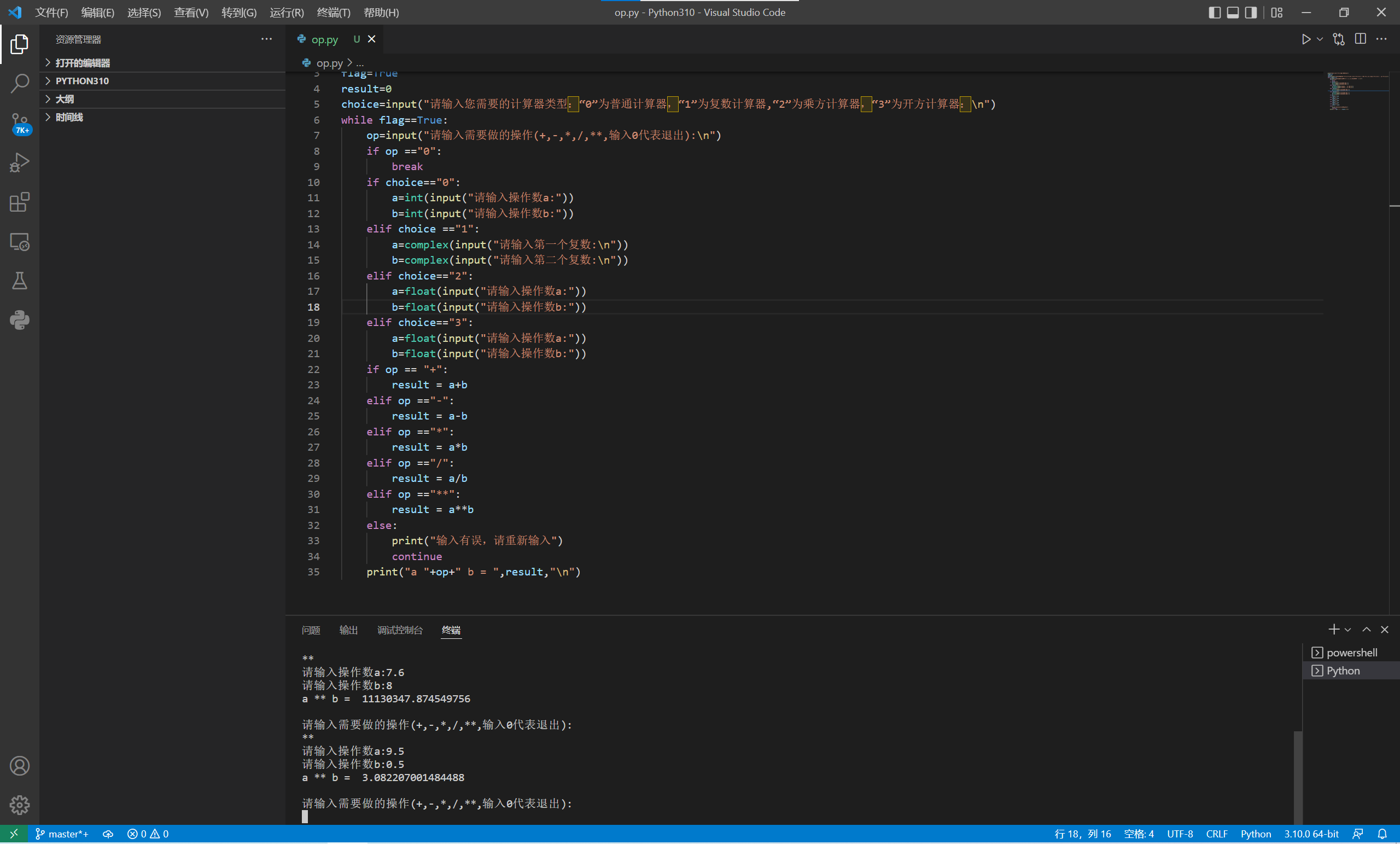
Task: Toggle the secondary sidebar layout button
Action: tap(1251, 13)
